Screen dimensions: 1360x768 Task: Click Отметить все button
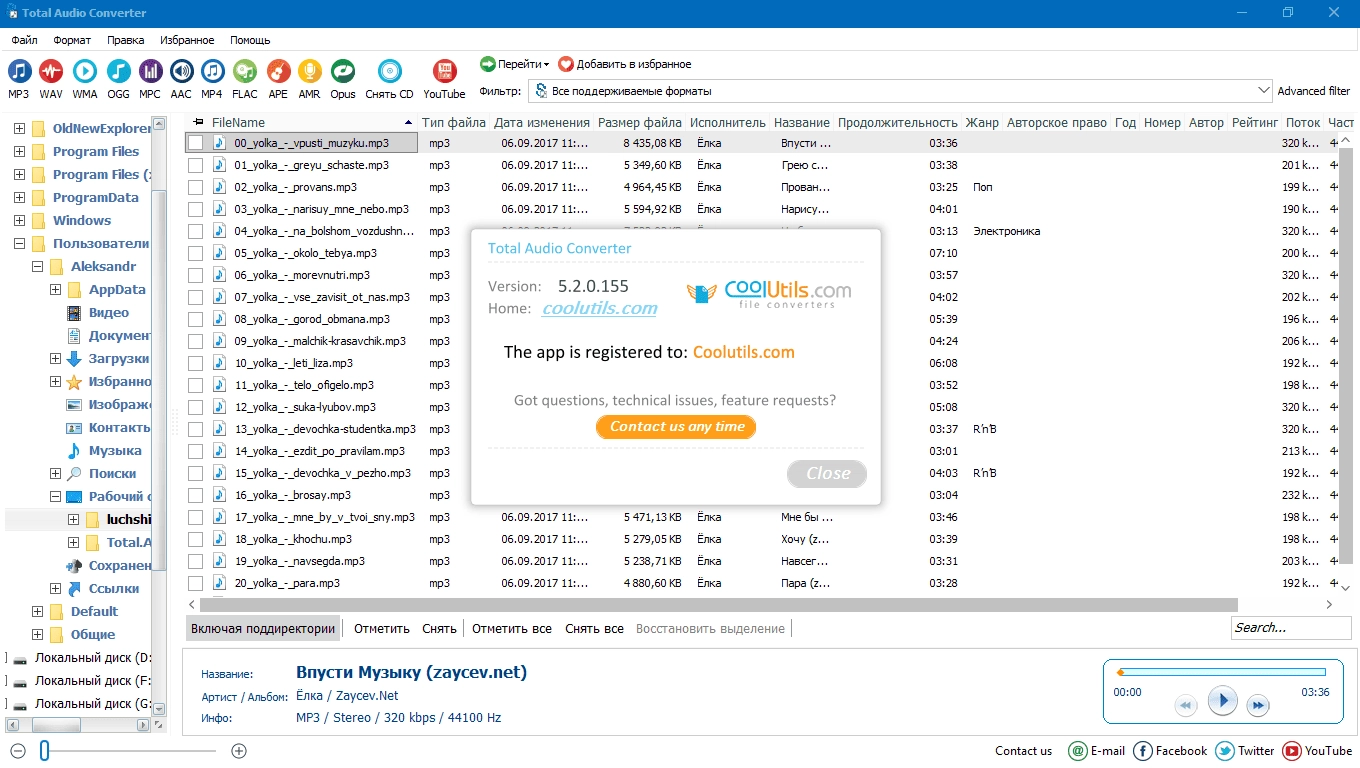(x=512, y=628)
